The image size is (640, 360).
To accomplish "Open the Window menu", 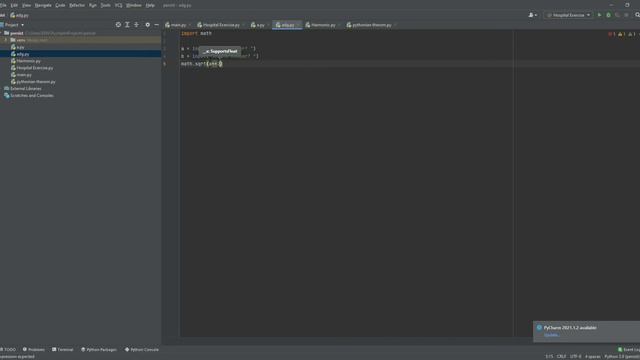I will point(134,5).
